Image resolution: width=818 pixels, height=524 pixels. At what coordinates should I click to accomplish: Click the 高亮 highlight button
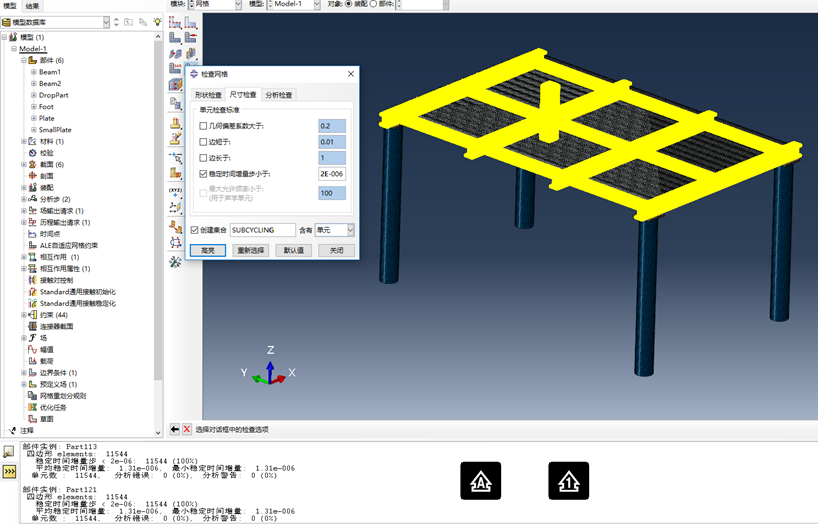coord(207,251)
